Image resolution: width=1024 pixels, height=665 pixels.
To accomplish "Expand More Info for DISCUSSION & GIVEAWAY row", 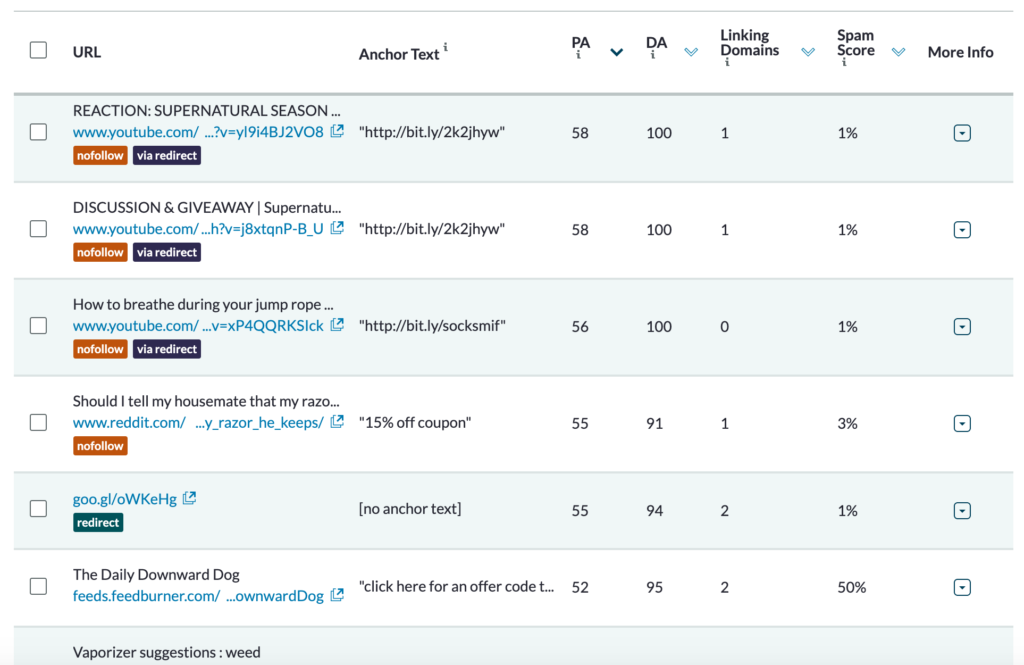I will point(962,230).
